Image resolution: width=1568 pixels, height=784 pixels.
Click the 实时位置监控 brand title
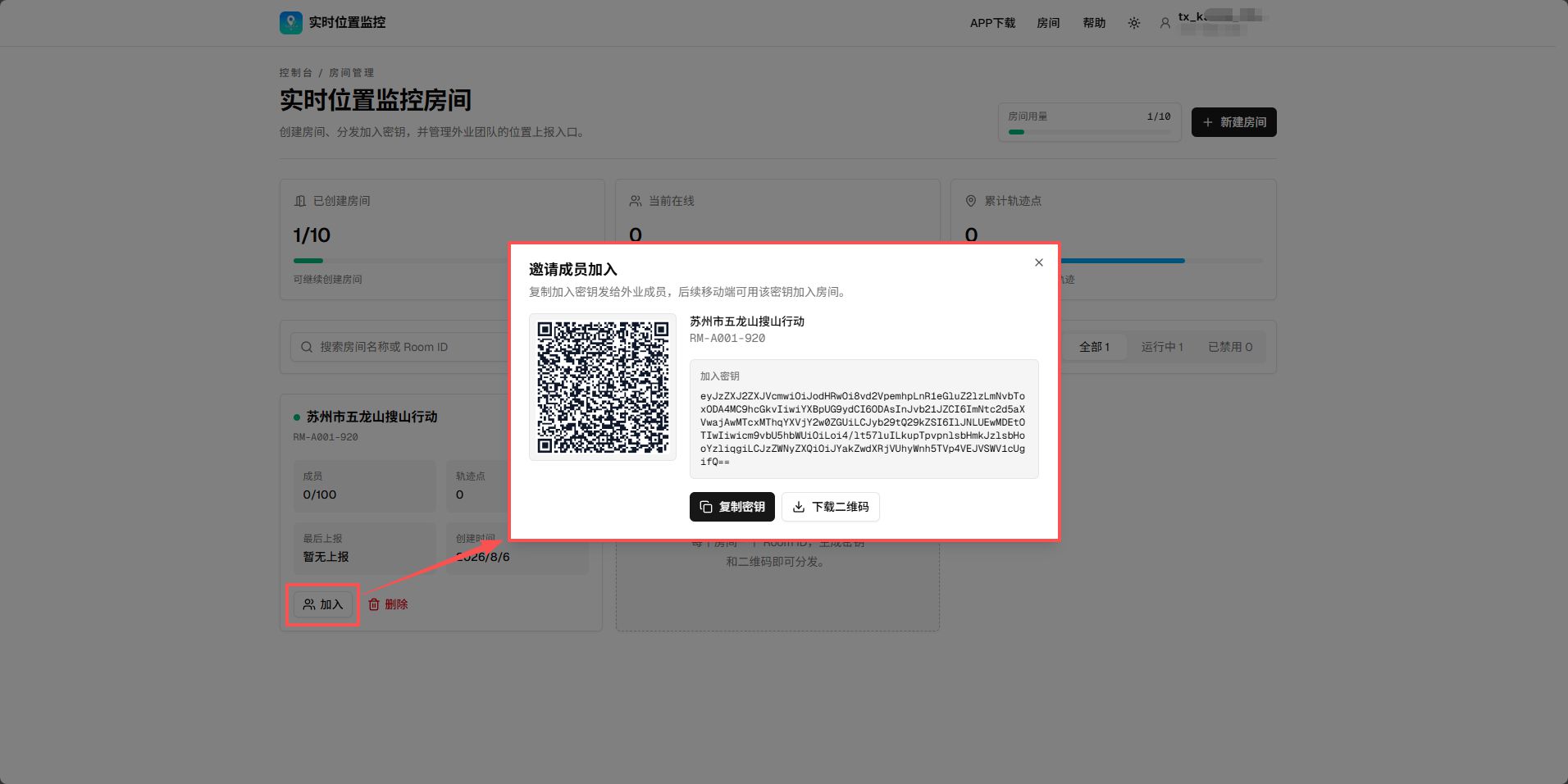[347, 23]
